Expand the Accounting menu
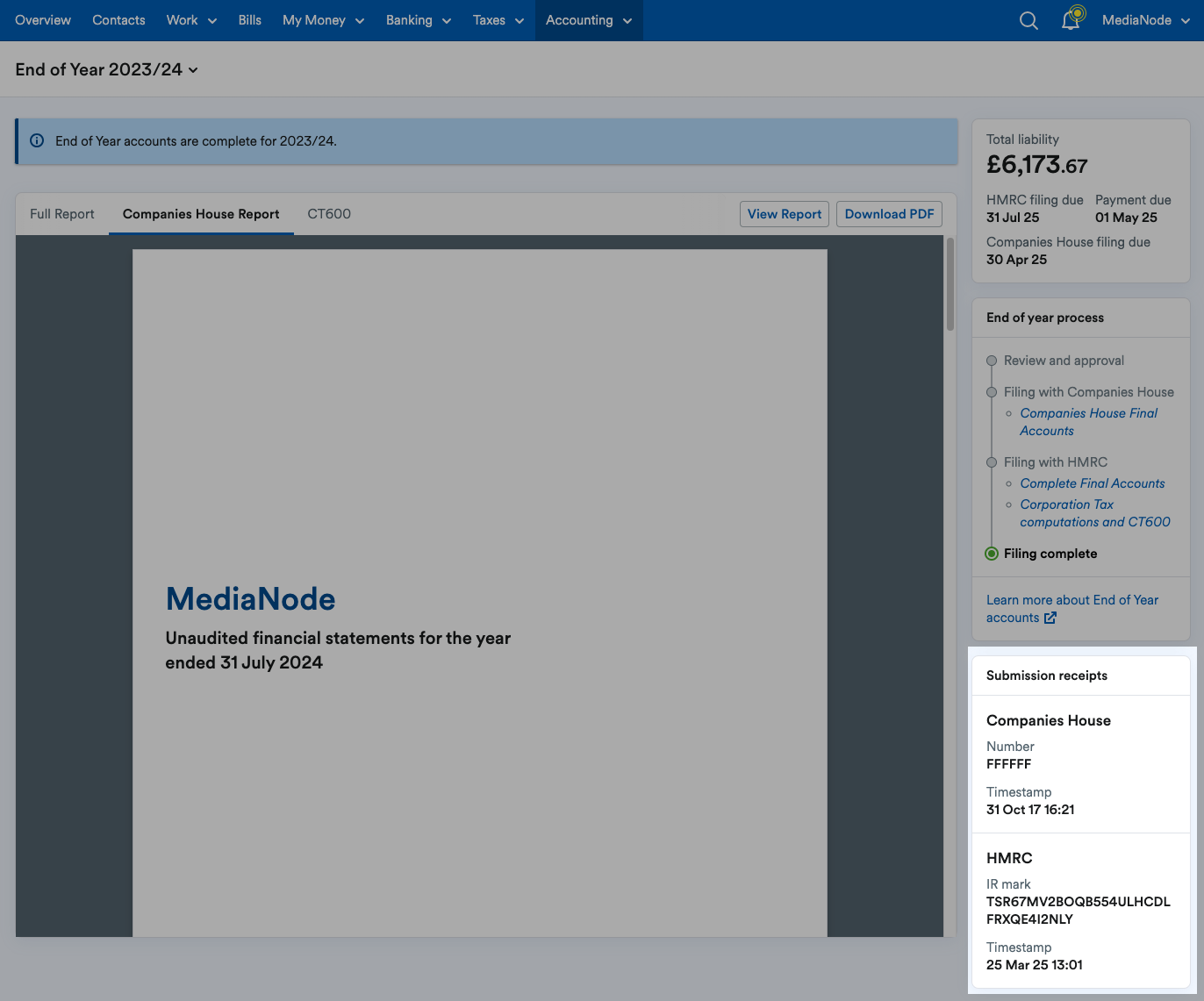The width and height of the screenshot is (1204, 1001). [589, 20]
